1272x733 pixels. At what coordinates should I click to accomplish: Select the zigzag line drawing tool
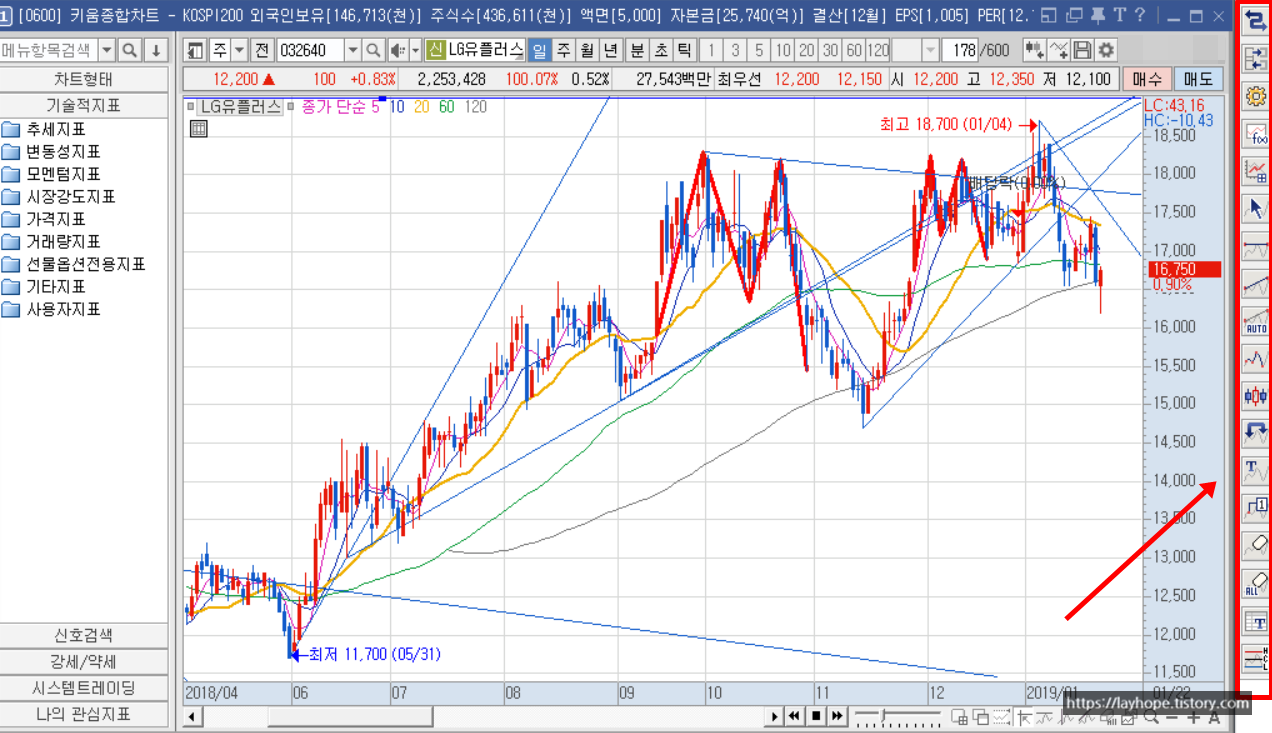click(x=1255, y=358)
